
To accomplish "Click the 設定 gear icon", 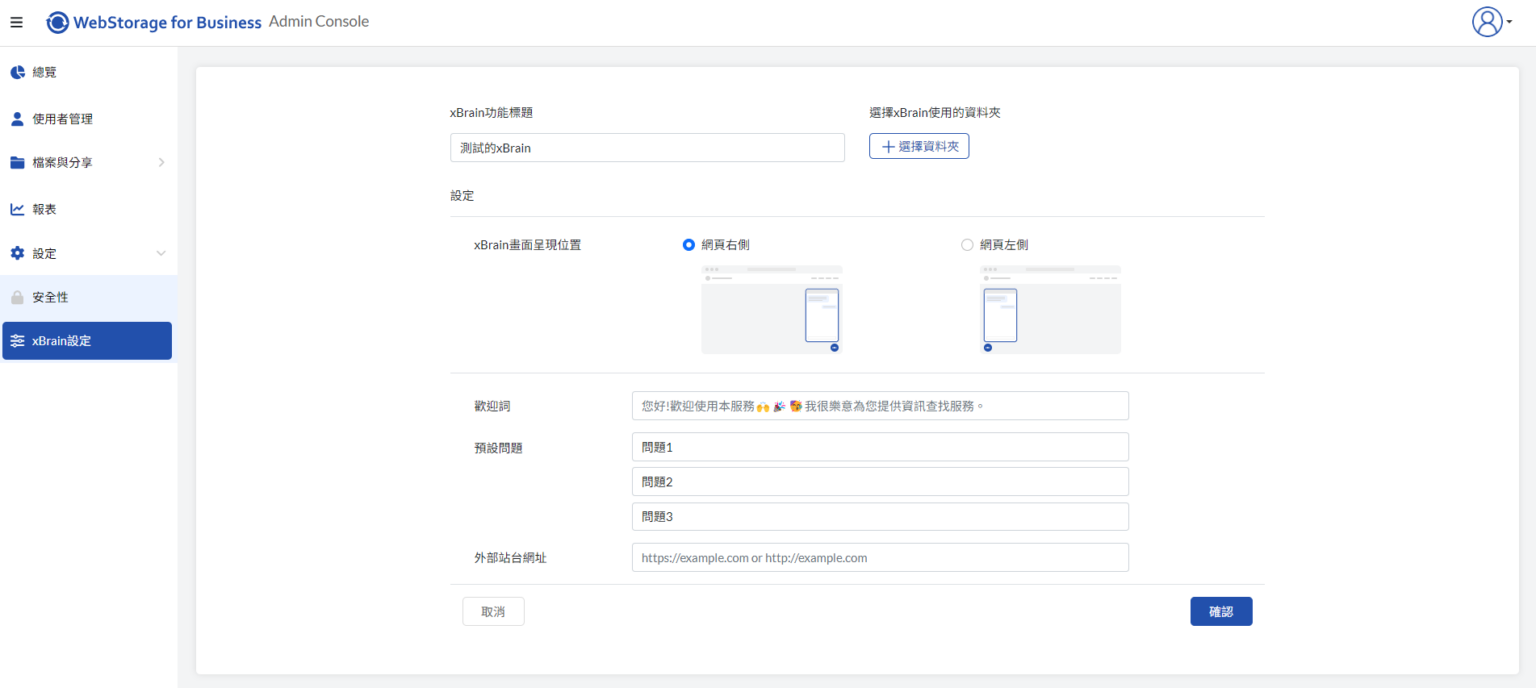I will [x=17, y=254].
